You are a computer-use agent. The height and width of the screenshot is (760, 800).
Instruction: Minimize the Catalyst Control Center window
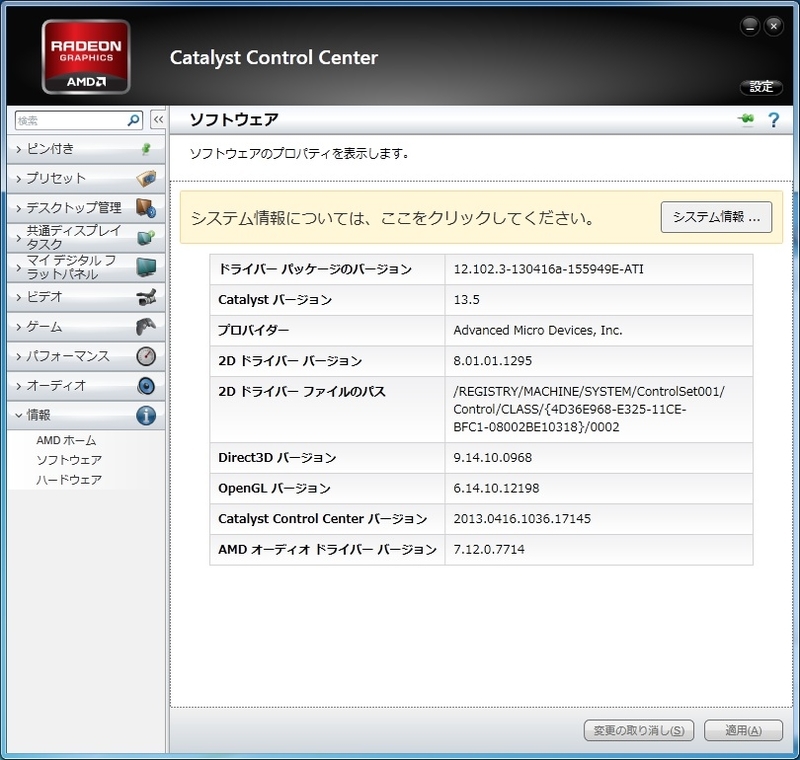[749, 26]
